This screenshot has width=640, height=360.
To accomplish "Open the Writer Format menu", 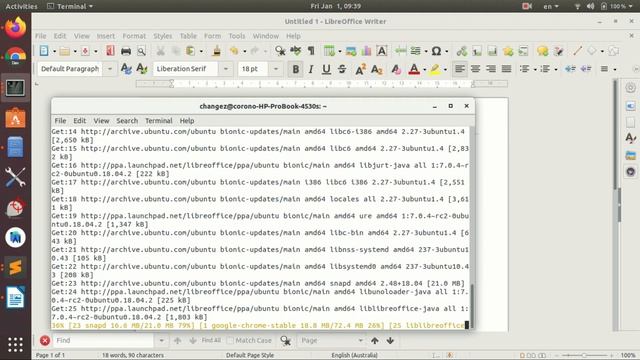I will (x=134, y=36).
